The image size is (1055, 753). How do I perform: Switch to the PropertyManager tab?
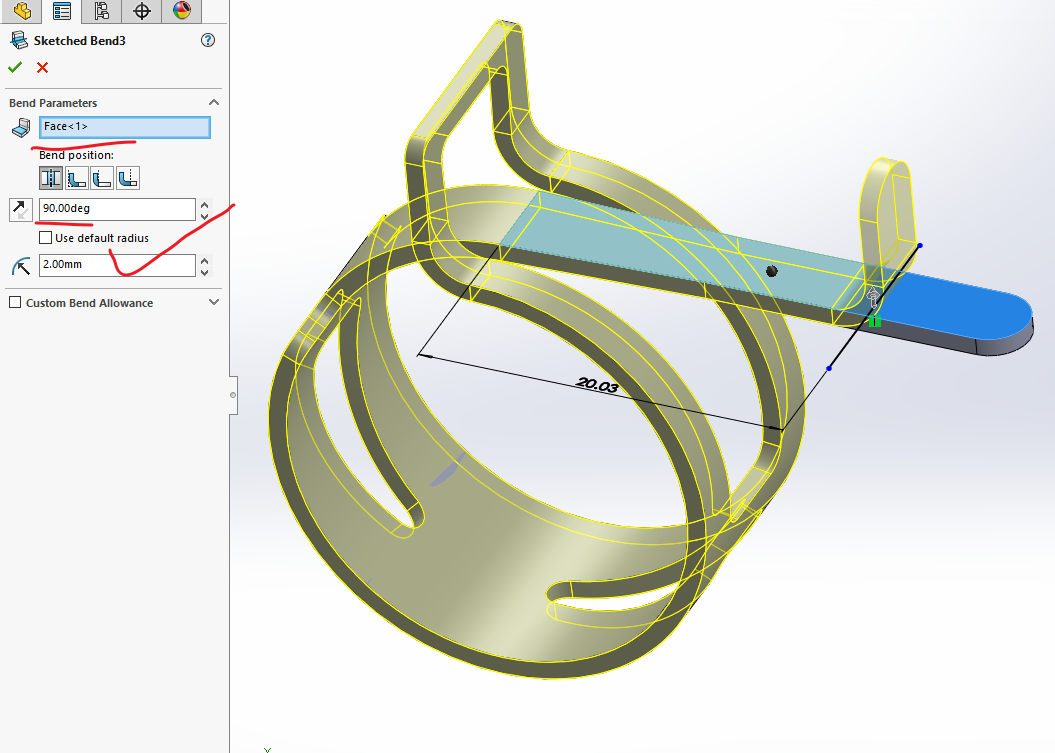62,10
